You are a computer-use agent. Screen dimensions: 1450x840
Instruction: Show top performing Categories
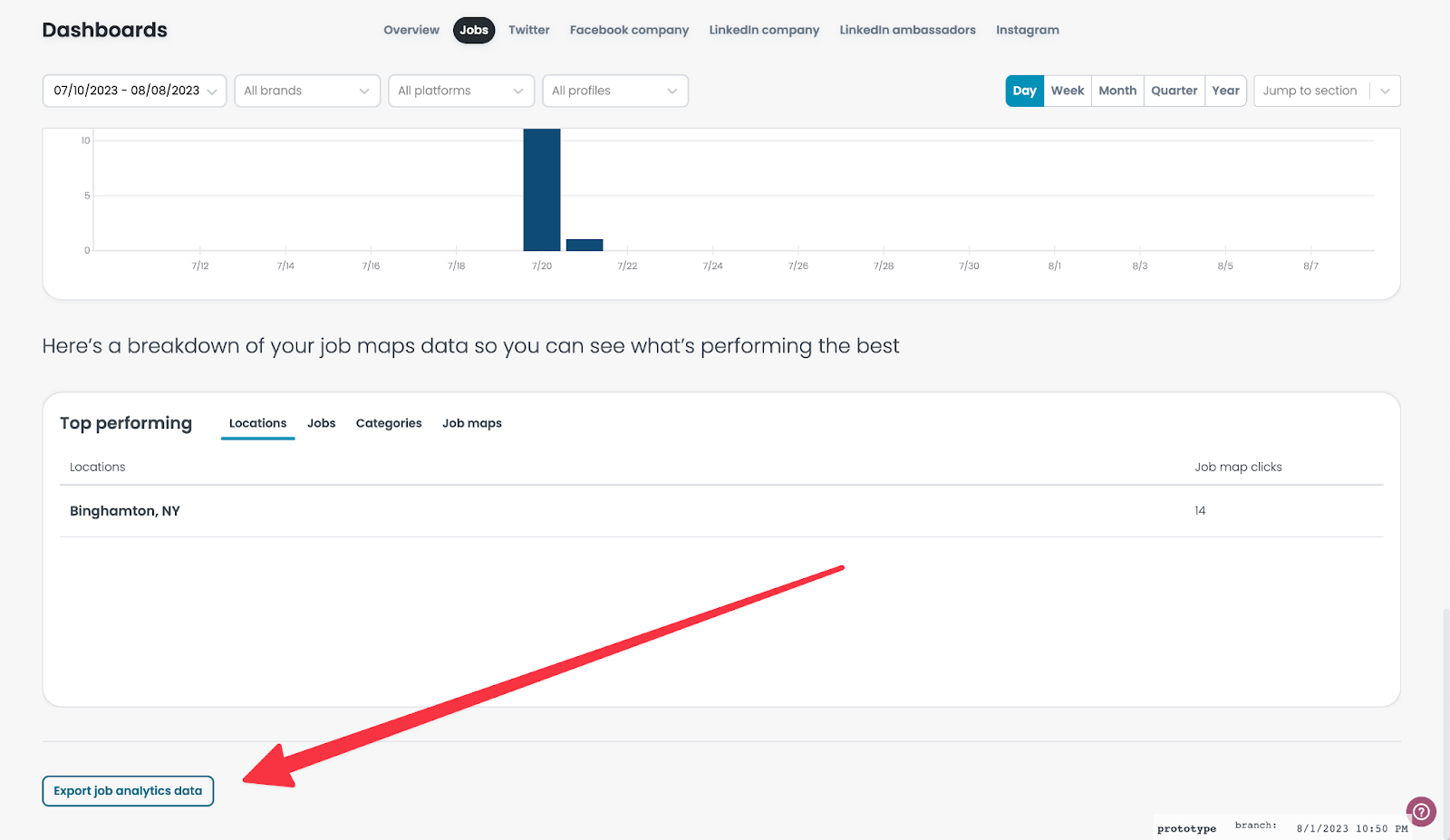389,423
